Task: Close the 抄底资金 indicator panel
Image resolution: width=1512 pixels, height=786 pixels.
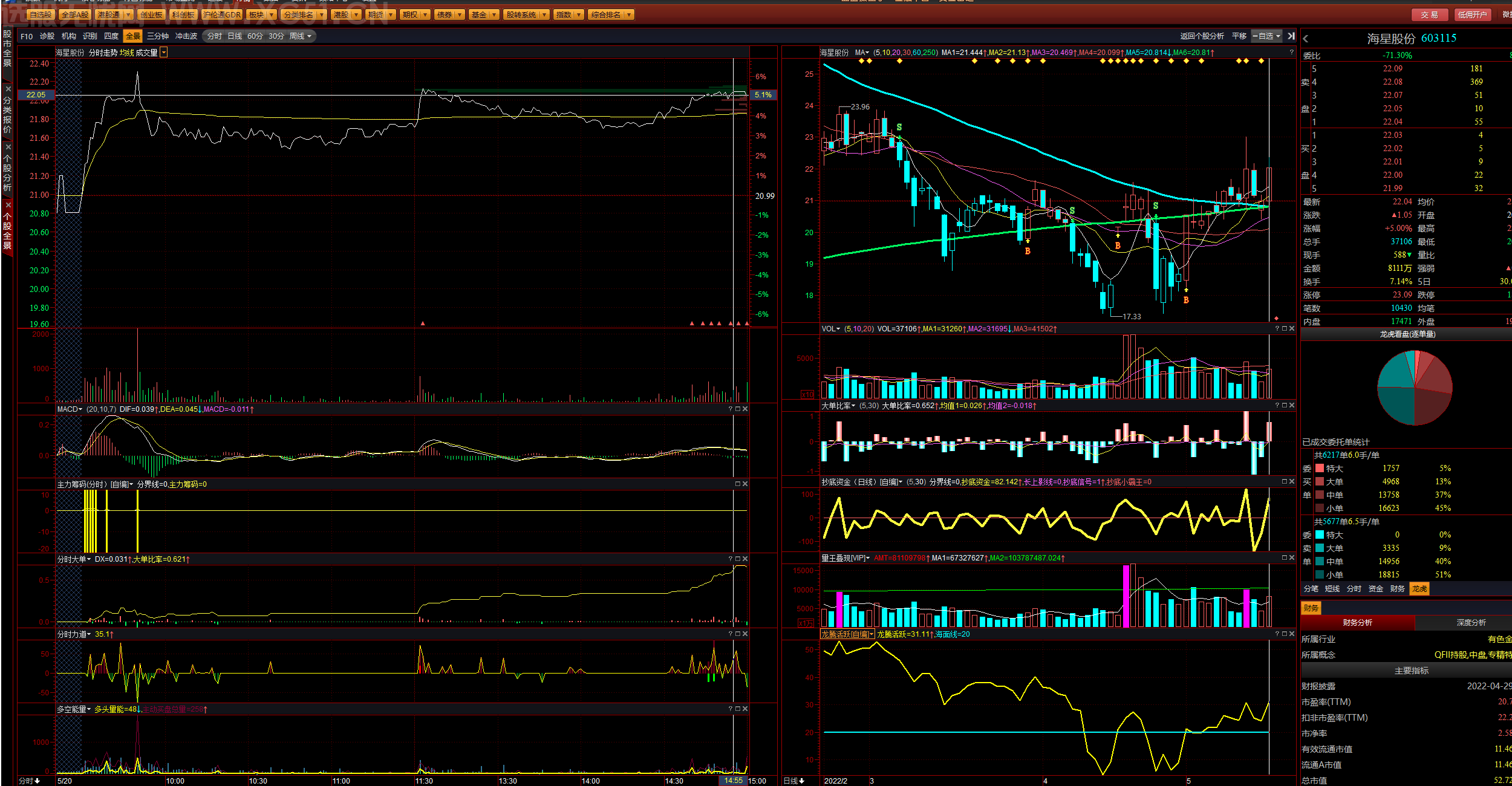Action: pos(1291,482)
